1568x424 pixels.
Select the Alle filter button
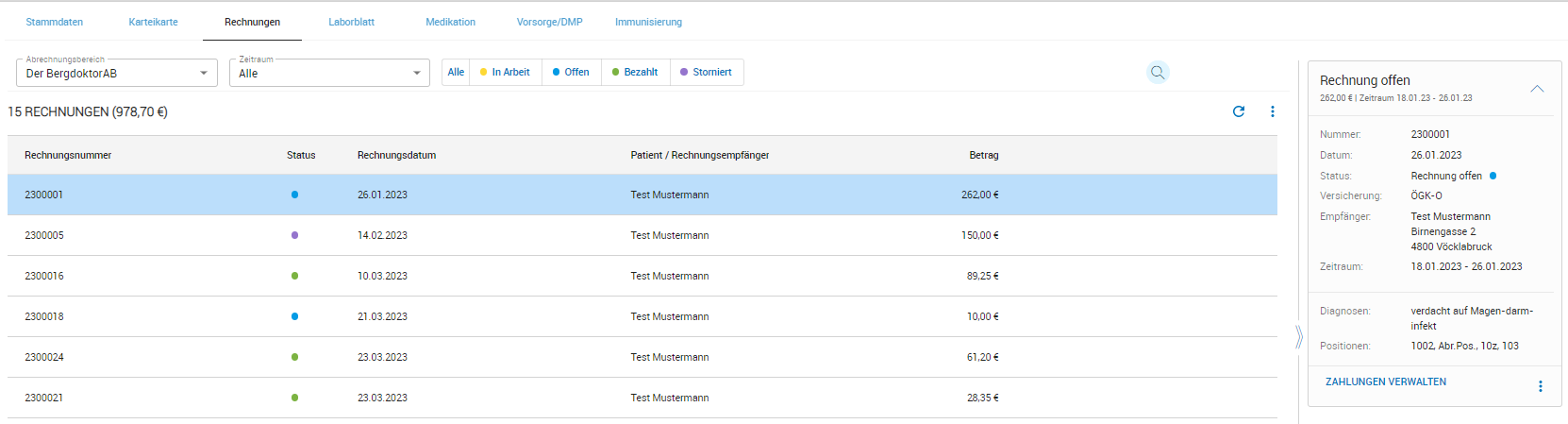pos(456,73)
